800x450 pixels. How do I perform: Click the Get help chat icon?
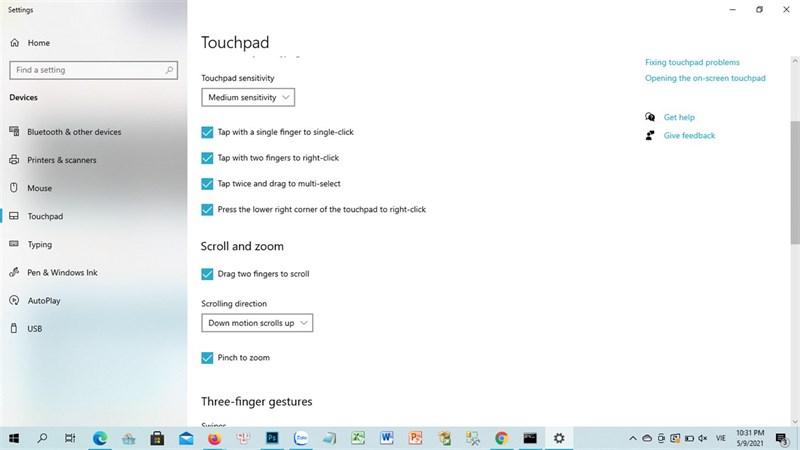(649, 117)
